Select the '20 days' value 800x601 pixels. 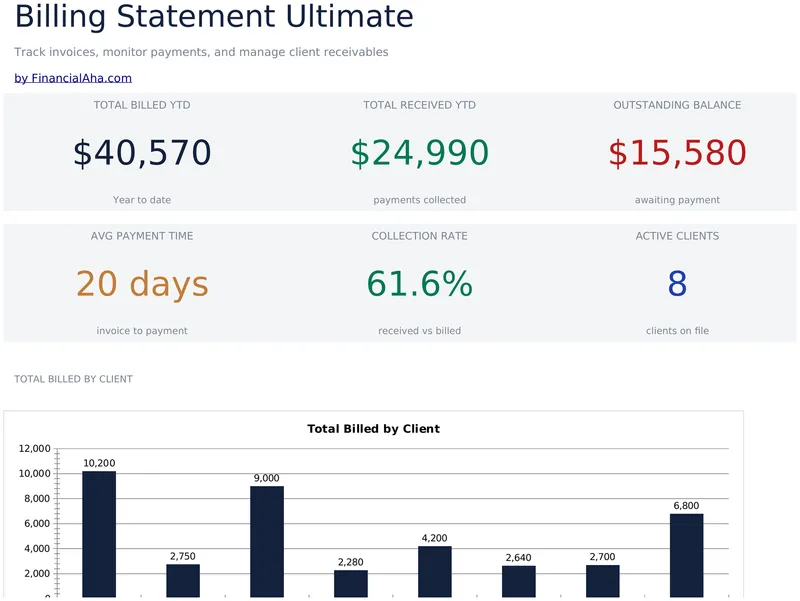(142, 284)
